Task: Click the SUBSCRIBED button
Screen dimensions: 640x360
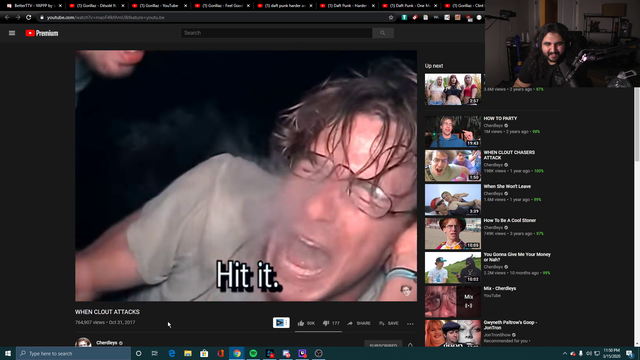Action: pyautogui.click(x=383, y=344)
